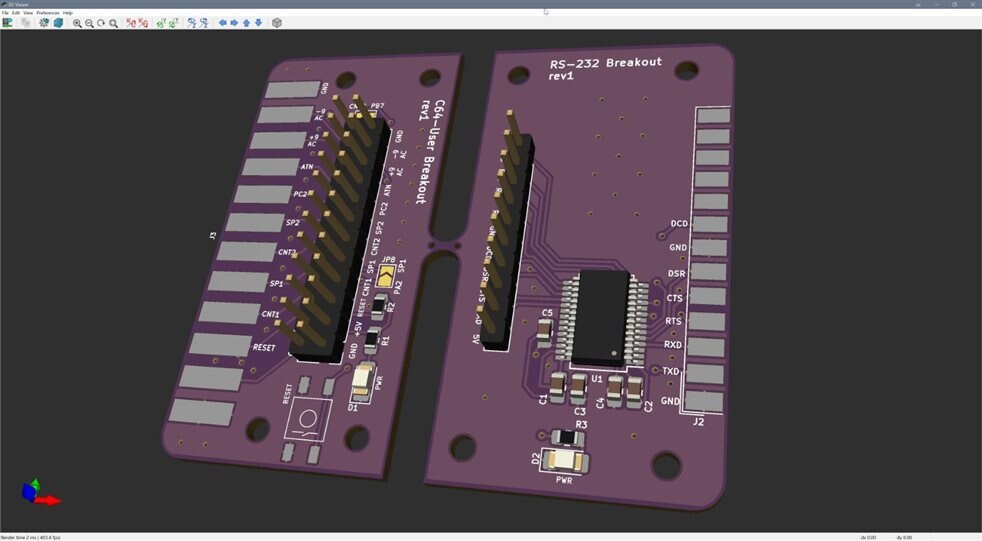The image size is (982, 541).
Task: Copy the 3D image to clipboard
Action: (26, 23)
